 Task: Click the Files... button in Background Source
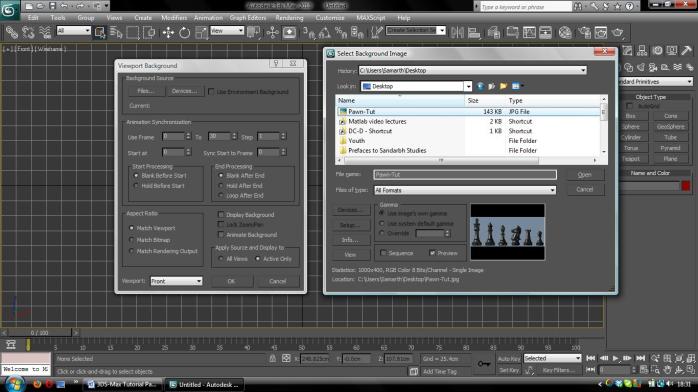[146, 91]
